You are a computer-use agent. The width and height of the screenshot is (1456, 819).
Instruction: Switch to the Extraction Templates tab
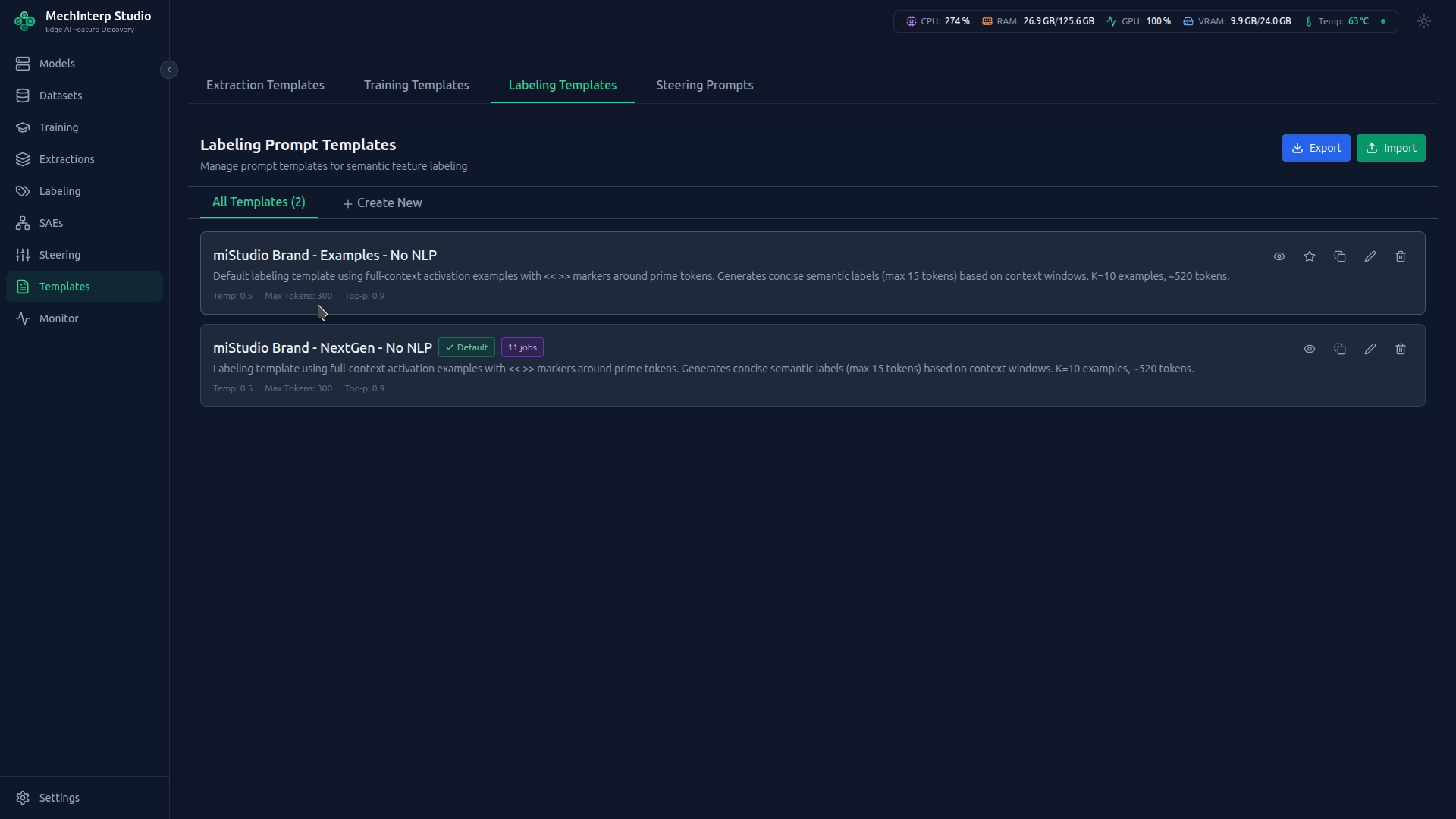(x=265, y=85)
